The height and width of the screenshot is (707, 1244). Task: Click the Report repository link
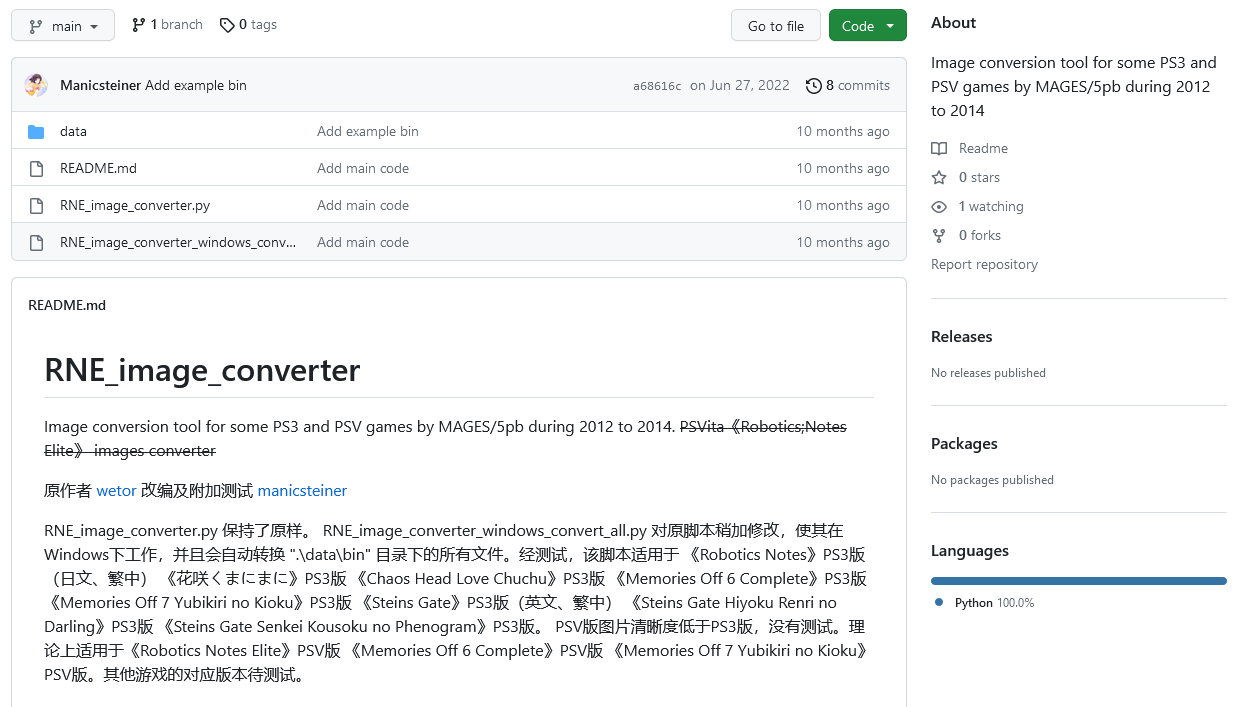(x=984, y=264)
